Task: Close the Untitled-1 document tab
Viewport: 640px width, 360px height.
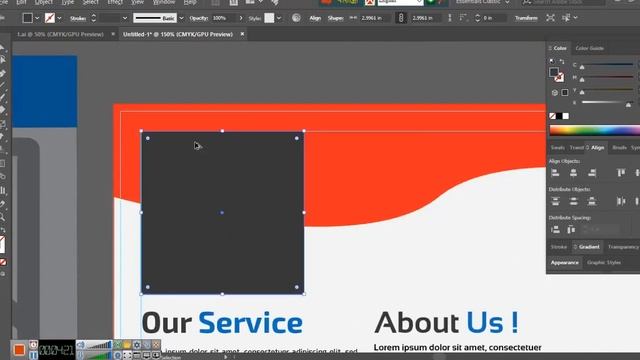Action: point(242,34)
